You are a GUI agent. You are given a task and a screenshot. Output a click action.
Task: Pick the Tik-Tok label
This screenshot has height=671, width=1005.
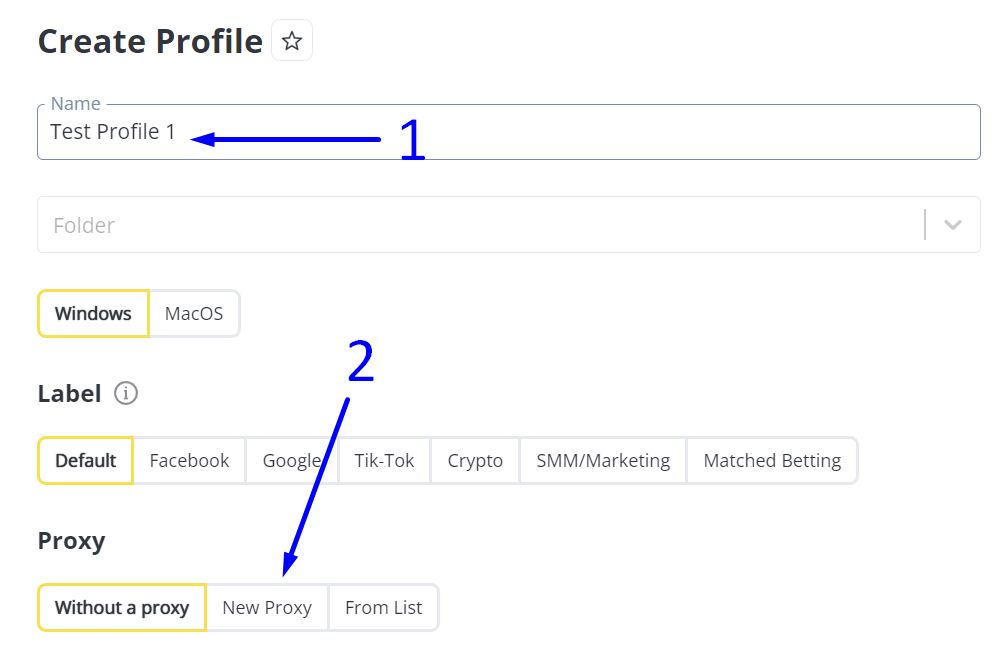[384, 461]
